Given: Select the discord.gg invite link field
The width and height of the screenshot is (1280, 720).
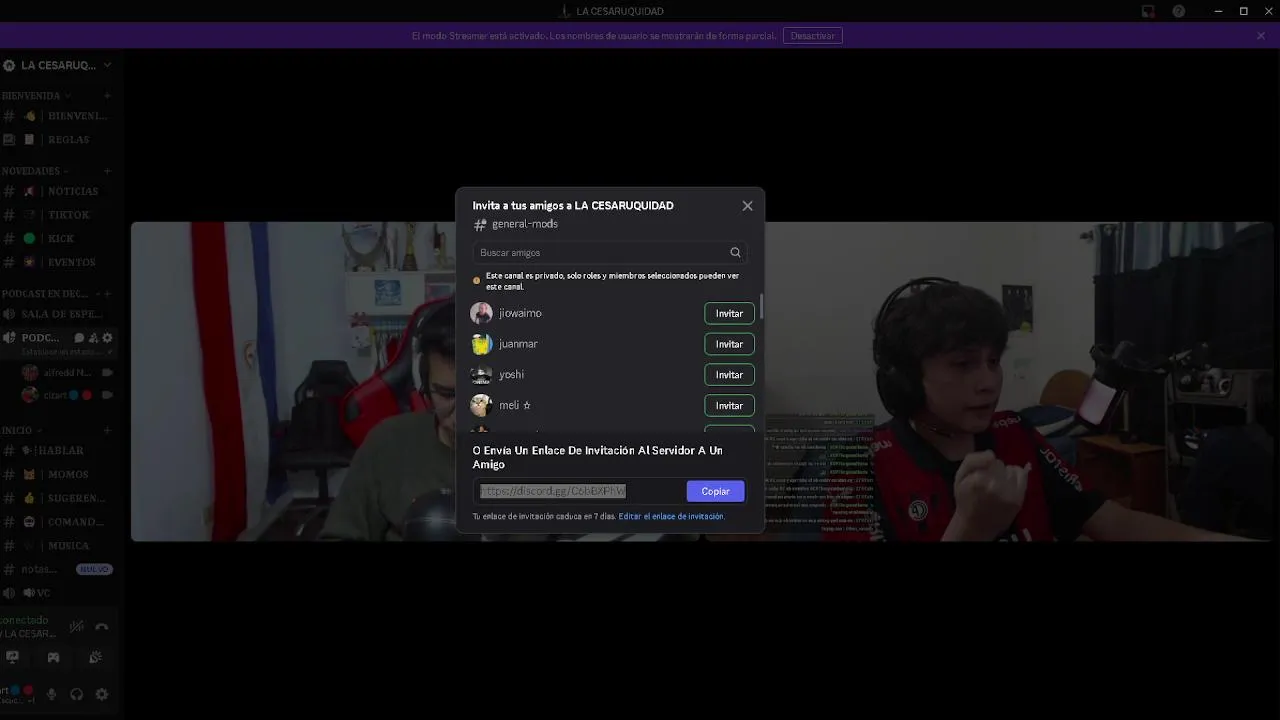Looking at the screenshot, I should tap(579, 491).
